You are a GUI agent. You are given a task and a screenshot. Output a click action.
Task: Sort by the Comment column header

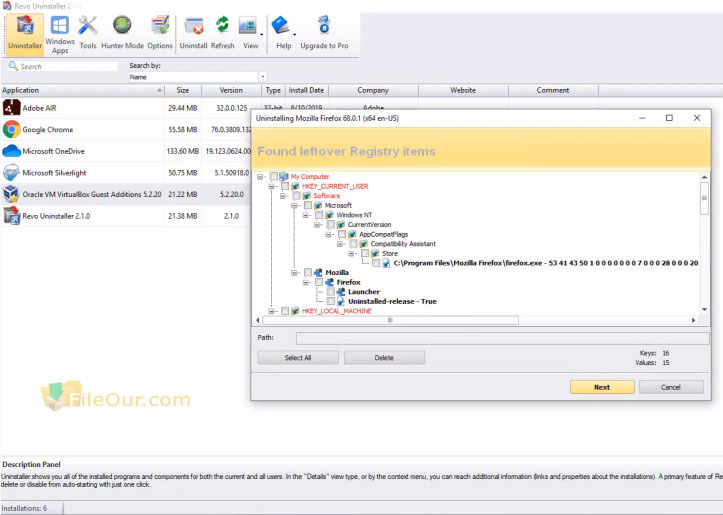553,90
